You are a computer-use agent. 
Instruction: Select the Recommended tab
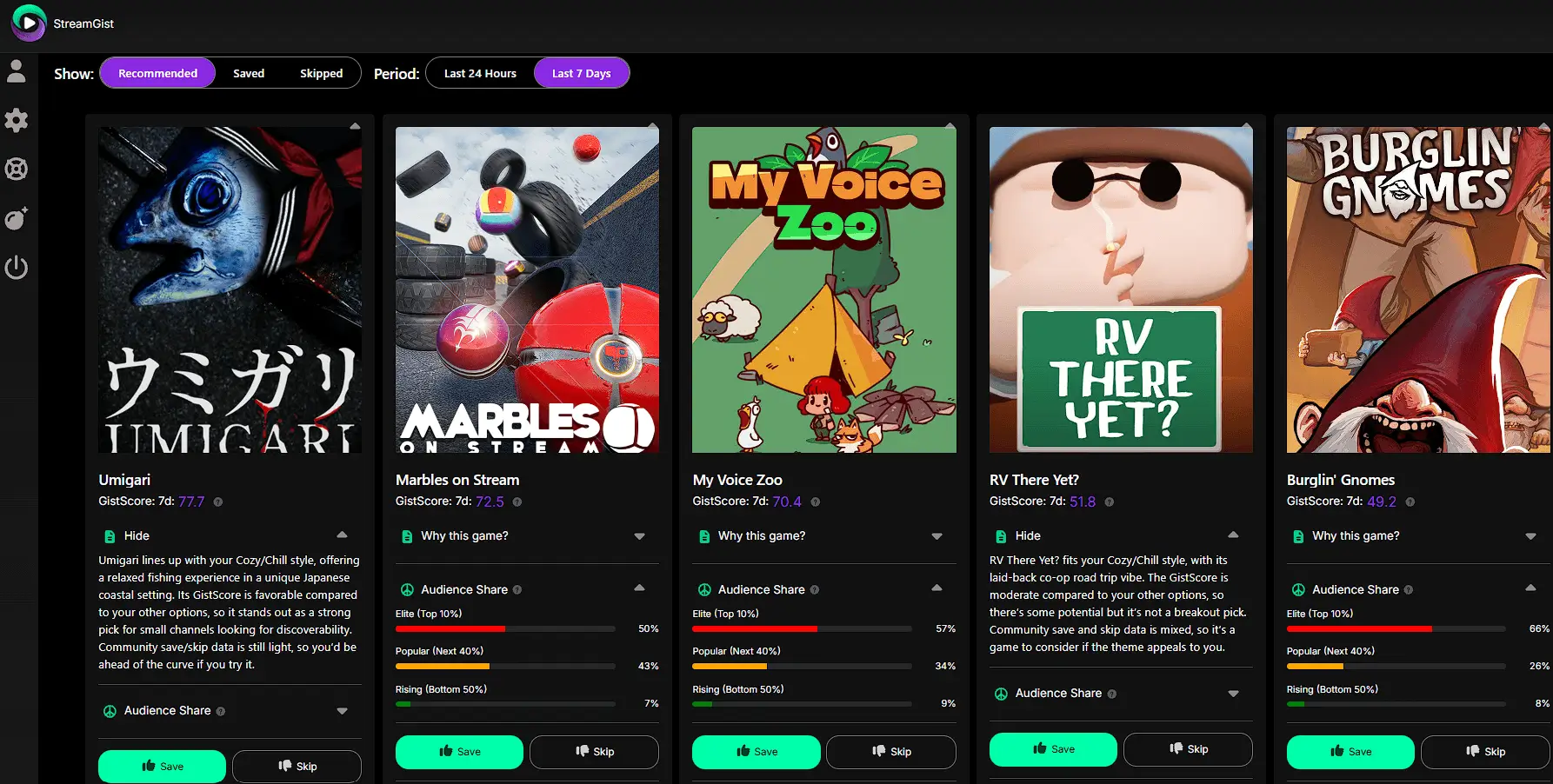click(x=157, y=73)
